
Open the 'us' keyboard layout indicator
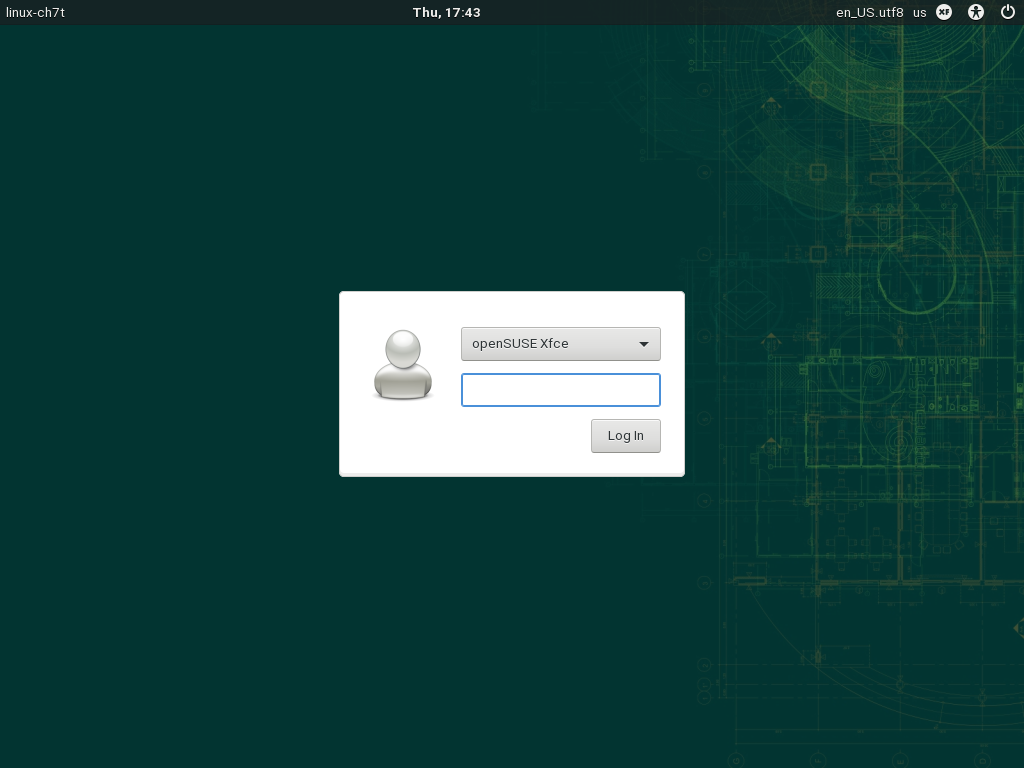919,13
